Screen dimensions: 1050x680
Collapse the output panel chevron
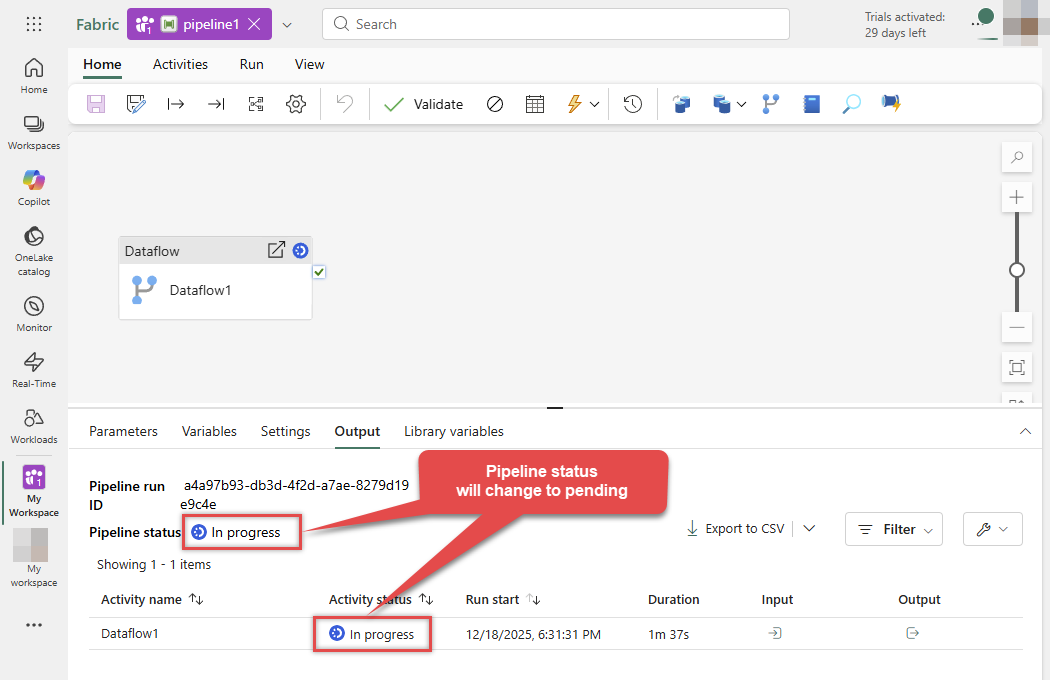(x=1025, y=432)
